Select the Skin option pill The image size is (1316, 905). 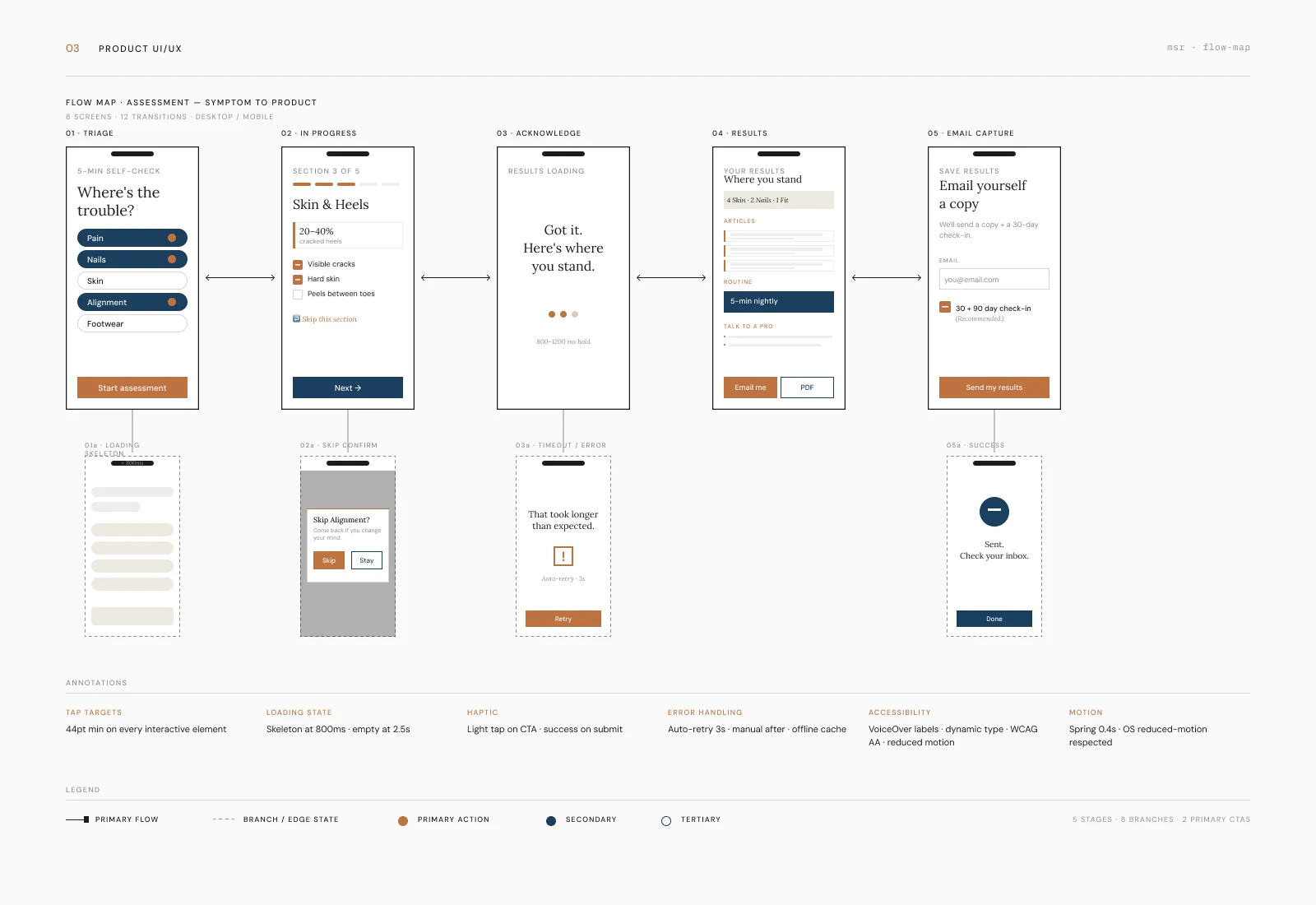pyautogui.click(x=132, y=281)
